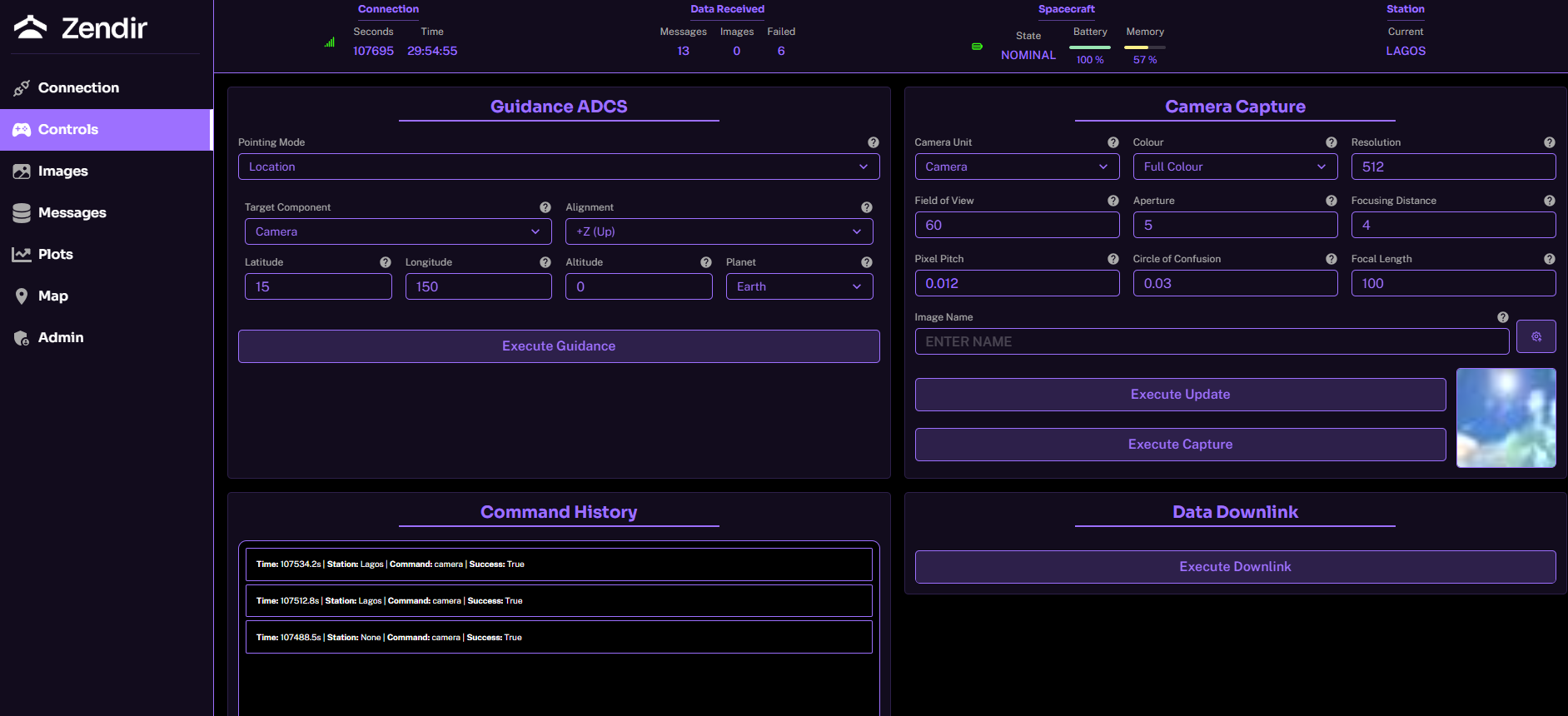1568x716 pixels.
Task: Click the Zendir logo icon
Action: 31,27
